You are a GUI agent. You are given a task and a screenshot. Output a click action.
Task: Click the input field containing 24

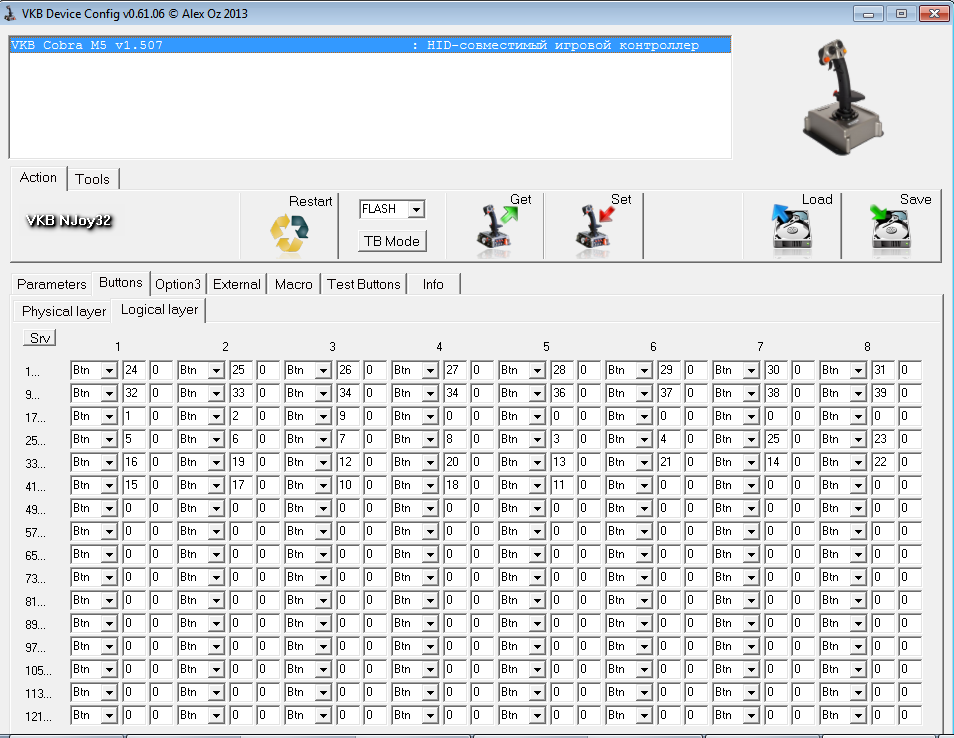click(133, 372)
